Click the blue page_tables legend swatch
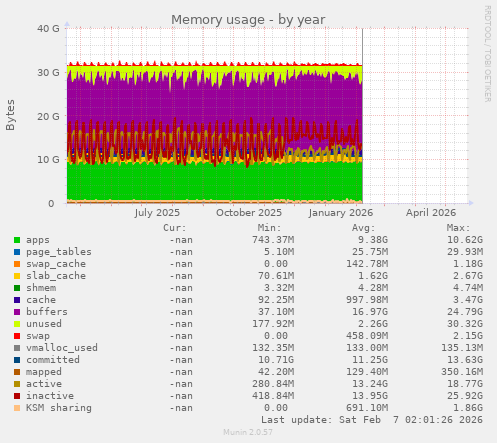This screenshot has height=443, width=497. [17, 252]
